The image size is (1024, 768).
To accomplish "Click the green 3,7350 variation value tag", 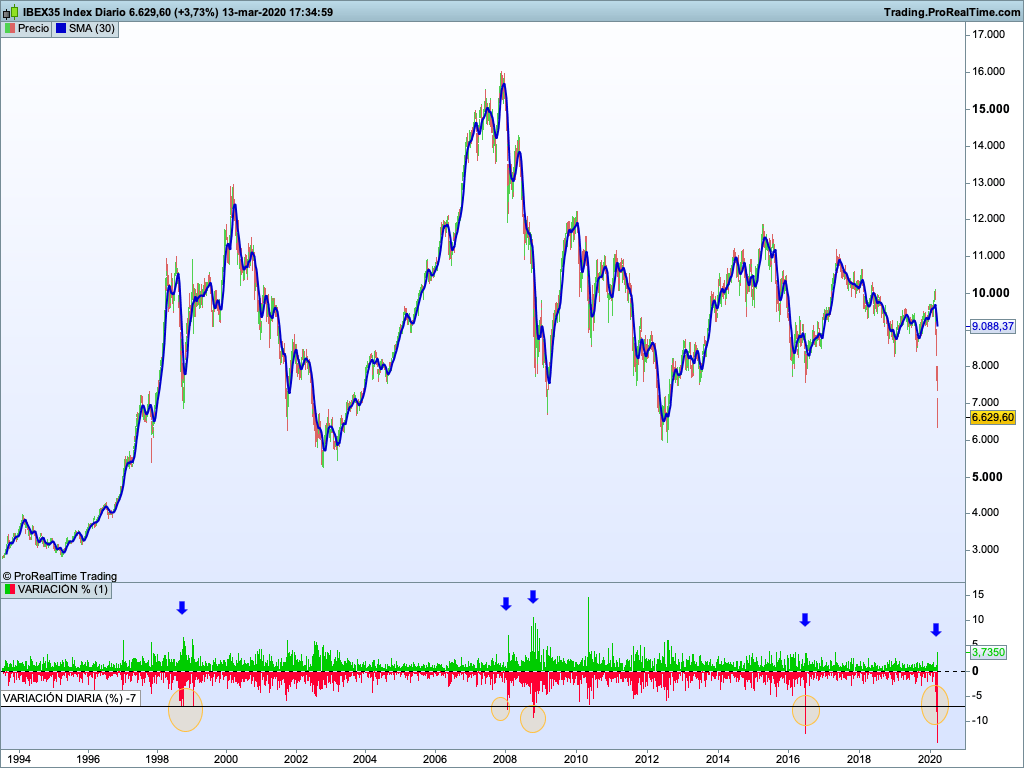I will point(988,652).
